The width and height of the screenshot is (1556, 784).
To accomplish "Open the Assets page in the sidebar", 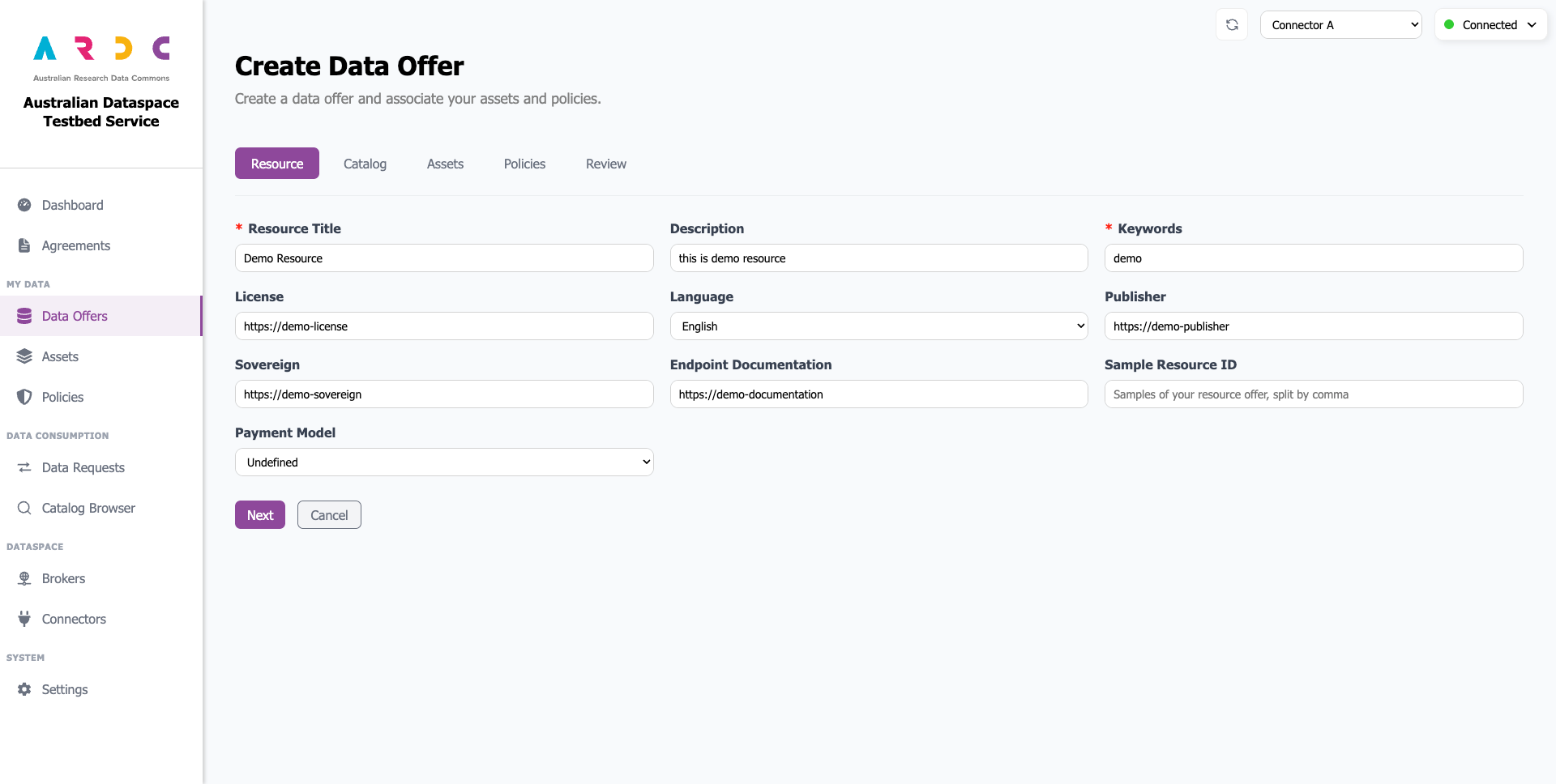I will pos(101,356).
